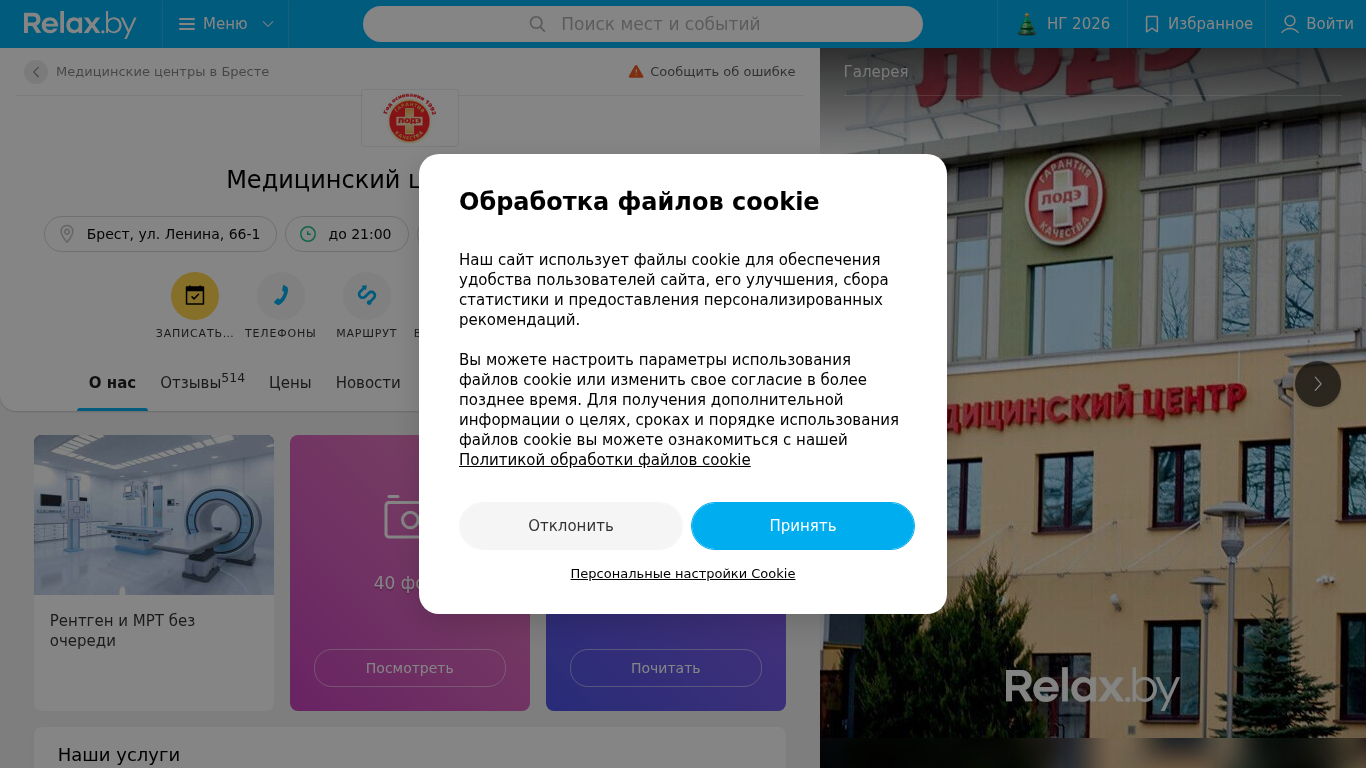This screenshot has height=768, width=1366.
Task: Click the Relax.by logo in header
Action: 80,24
